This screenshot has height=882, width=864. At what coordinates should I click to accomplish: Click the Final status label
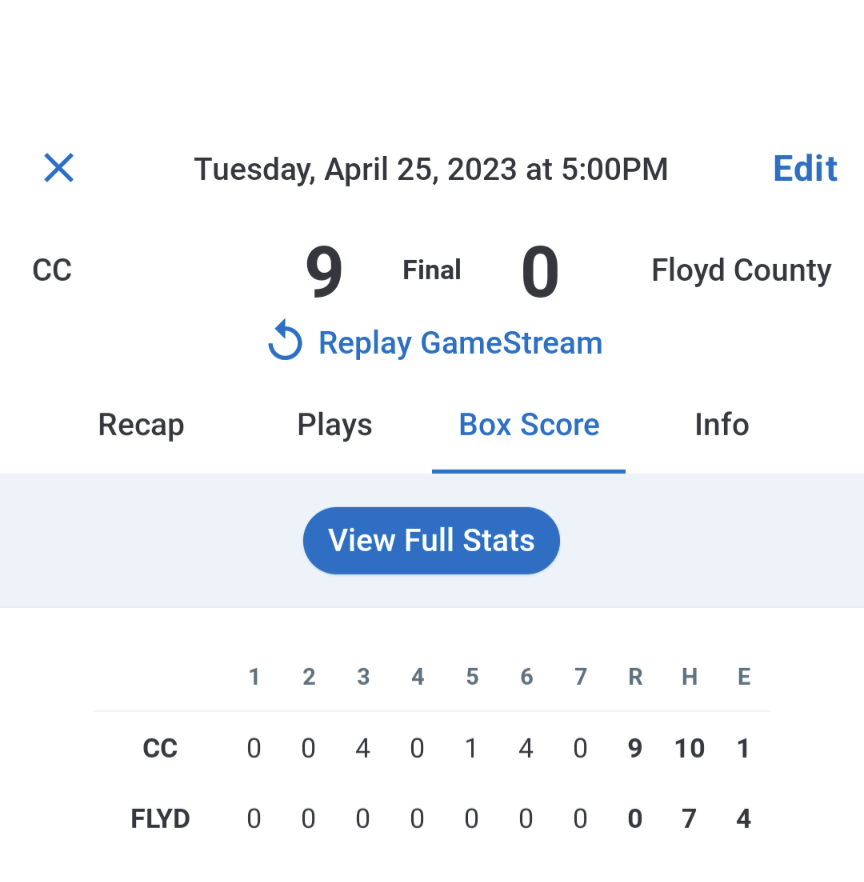(x=432, y=270)
